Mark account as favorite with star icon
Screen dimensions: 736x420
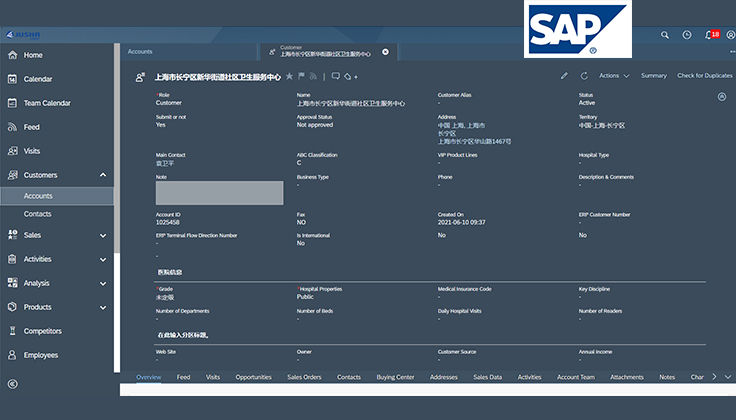[289, 76]
